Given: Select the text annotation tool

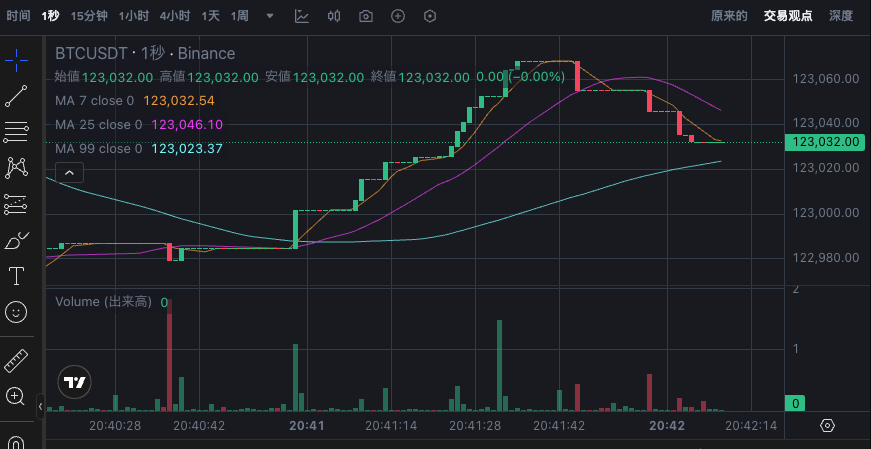Looking at the screenshot, I should 17,276.
